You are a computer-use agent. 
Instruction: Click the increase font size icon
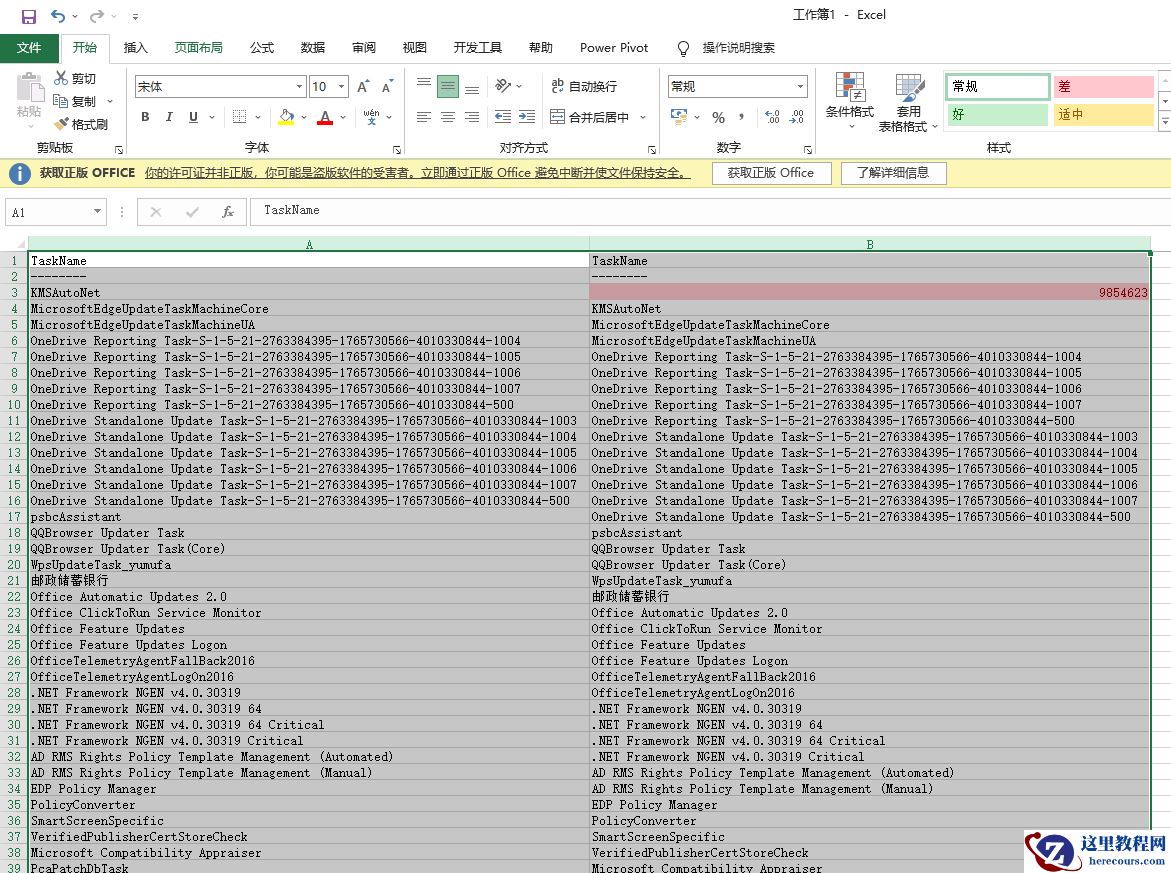click(364, 87)
